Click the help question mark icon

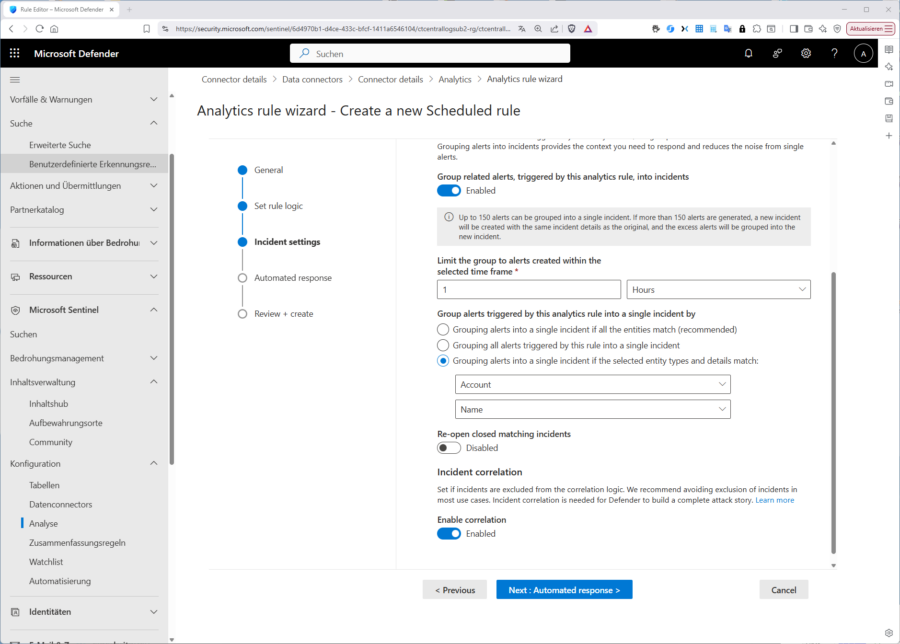click(x=834, y=53)
